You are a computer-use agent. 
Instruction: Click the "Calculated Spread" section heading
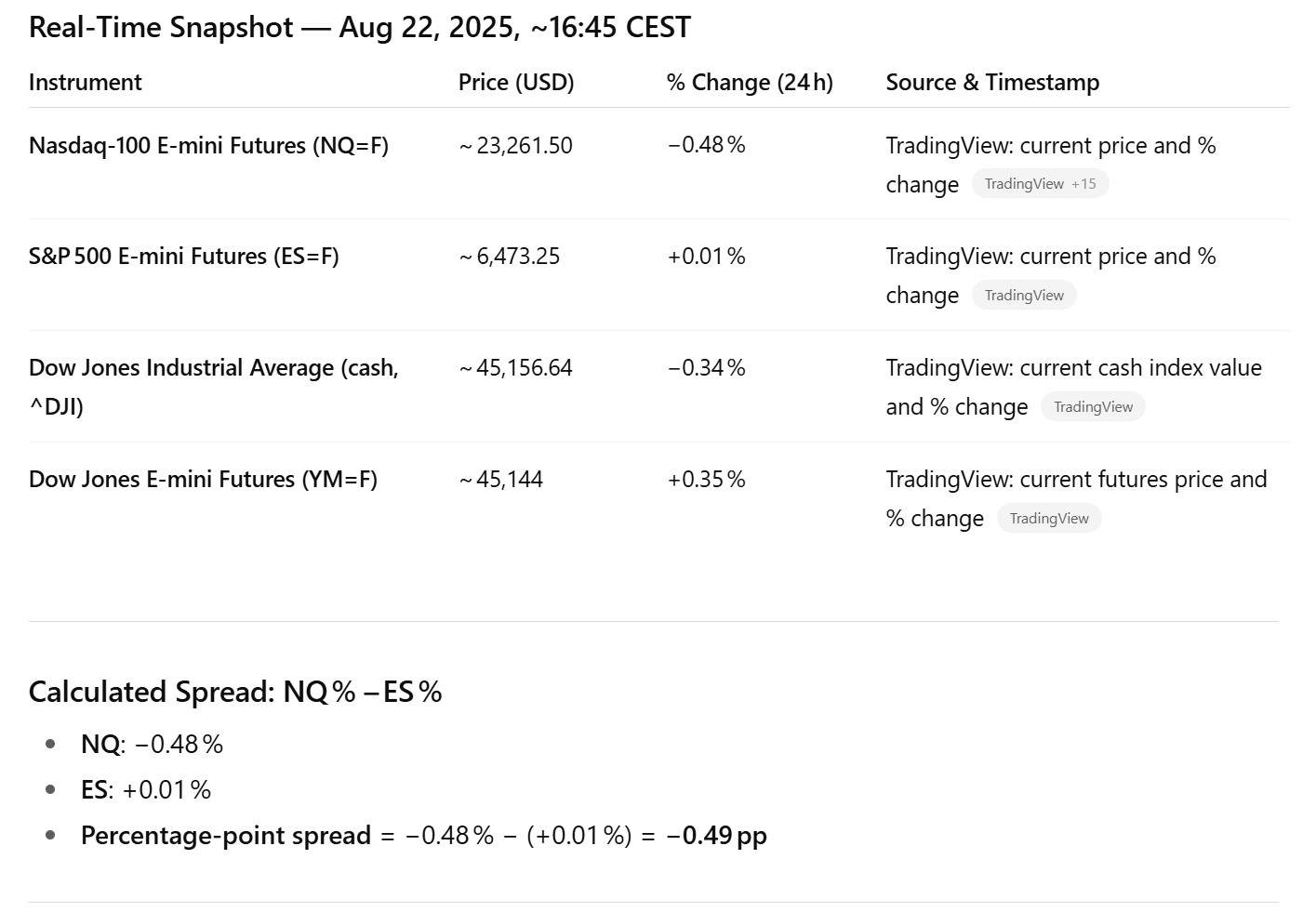point(235,692)
